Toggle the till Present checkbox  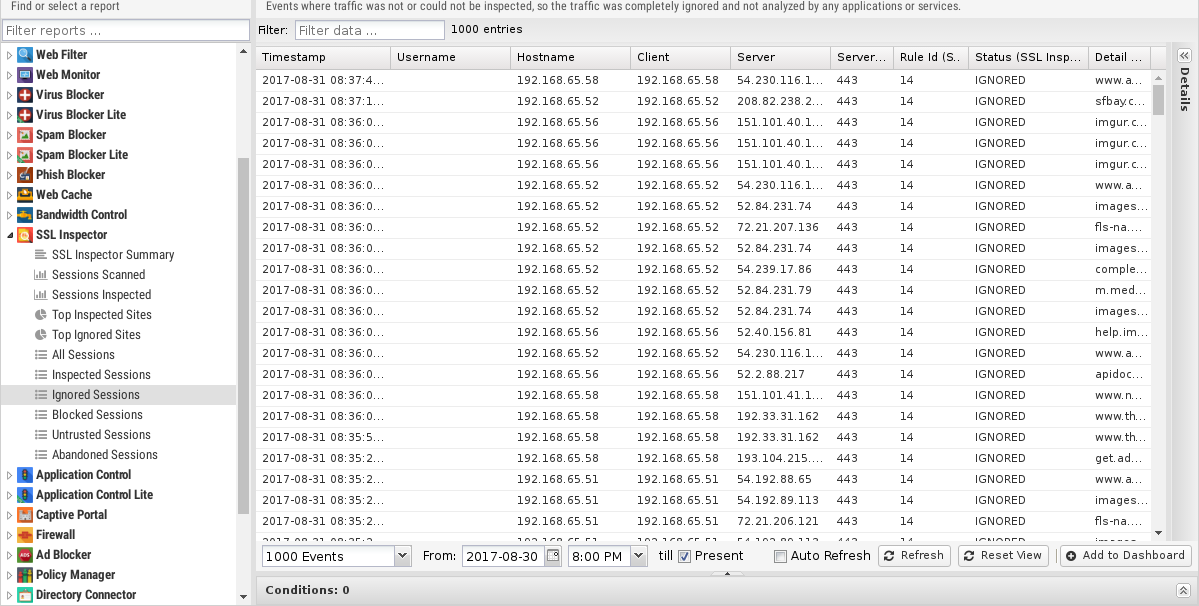[684, 556]
